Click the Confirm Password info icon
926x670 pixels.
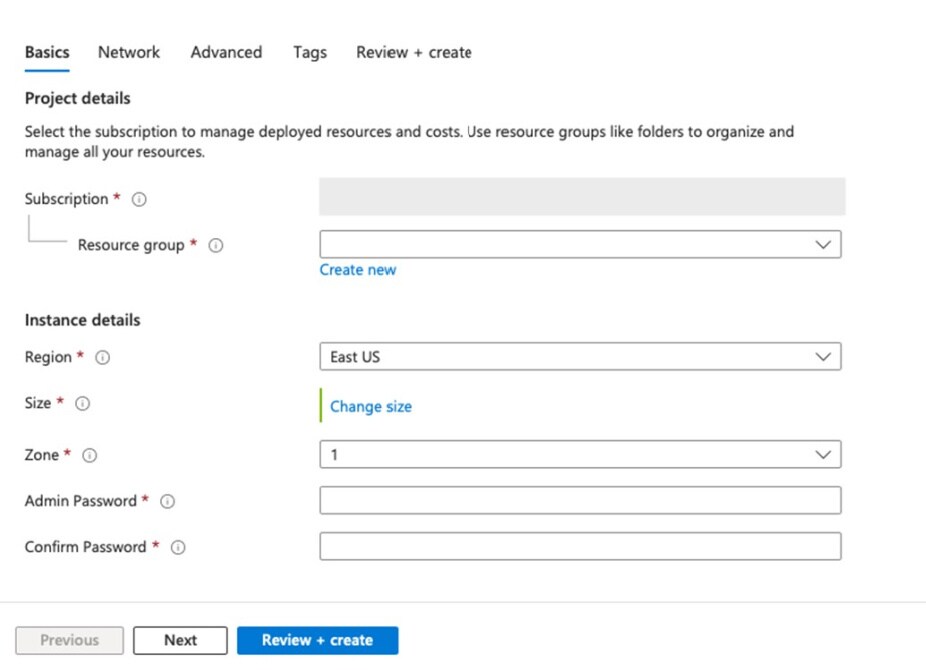[x=178, y=547]
